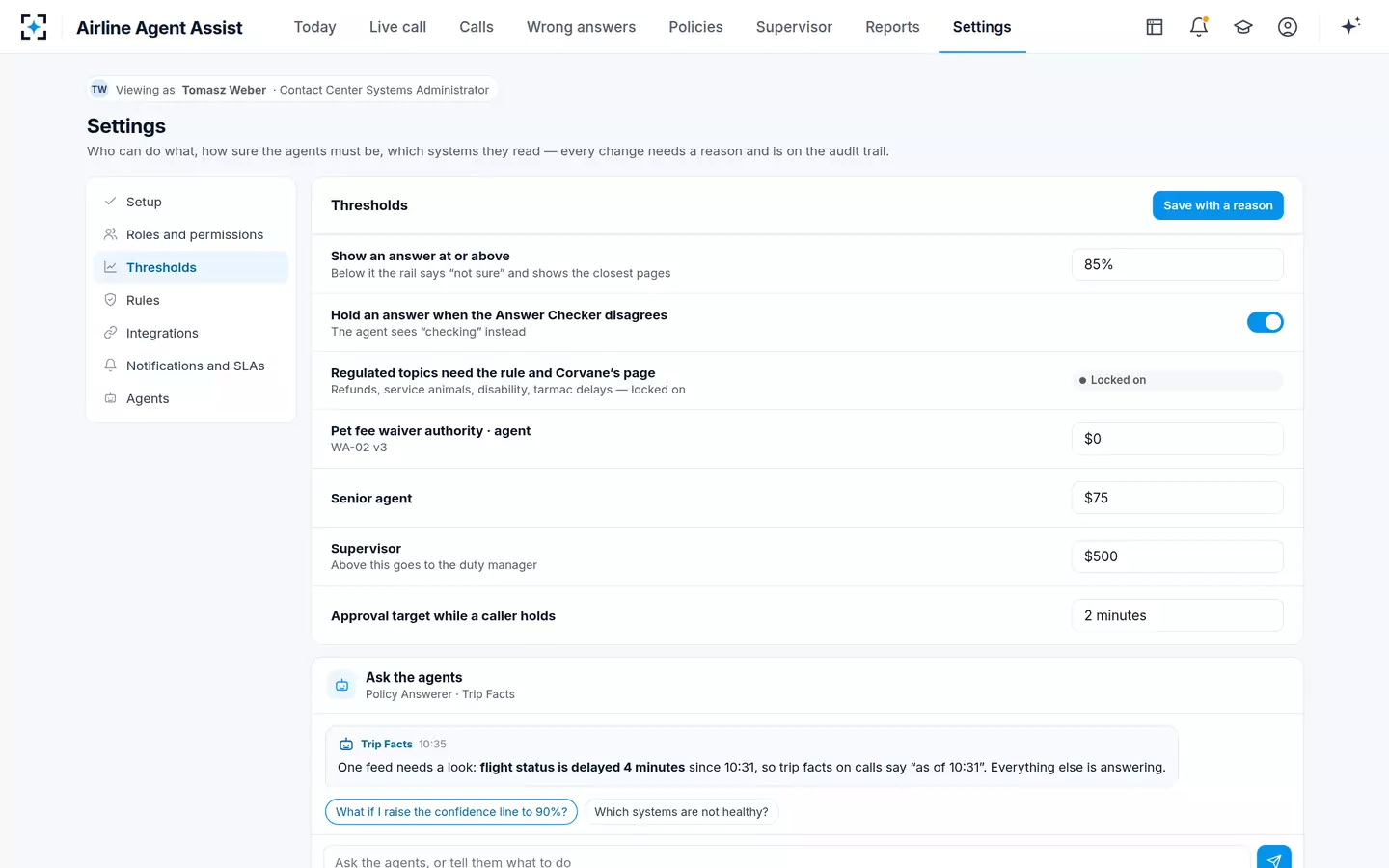Viewport: 1389px width, 868px height.
Task: Go to the Today tab
Action: pyautogui.click(x=315, y=27)
